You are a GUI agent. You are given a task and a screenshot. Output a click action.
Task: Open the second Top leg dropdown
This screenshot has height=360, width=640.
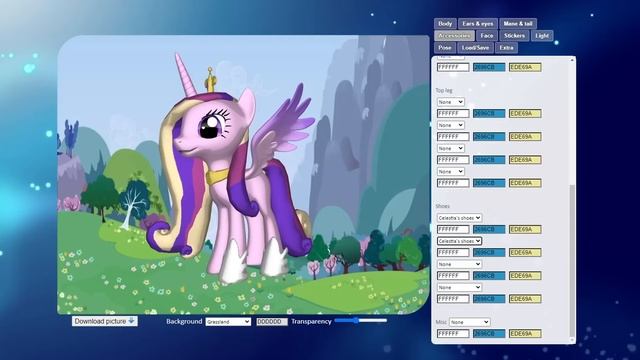pyautogui.click(x=450, y=125)
